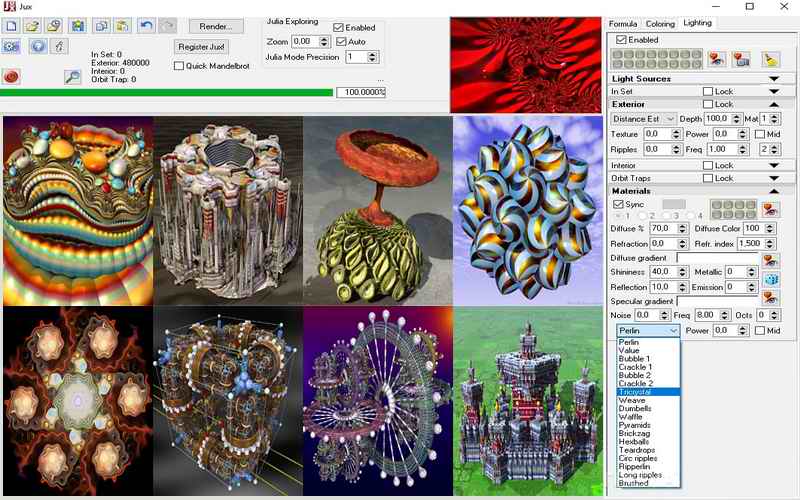Viewport: 800px width, 500px height.
Task: Click the blue dice randomize icon
Action: 770,280
